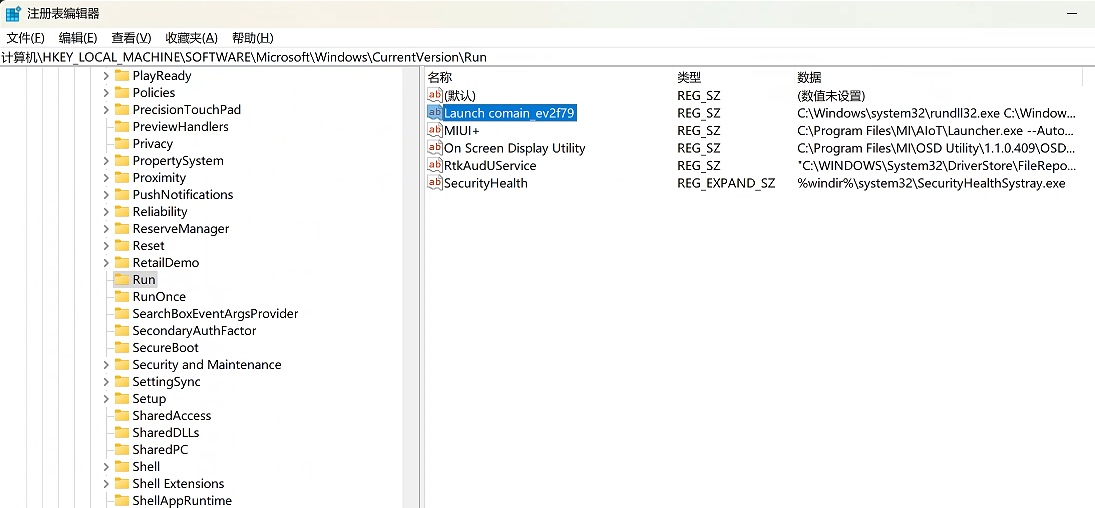Click the string icon next to MIUI+
Screen dimensions: 1095x508
tap(434, 130)
